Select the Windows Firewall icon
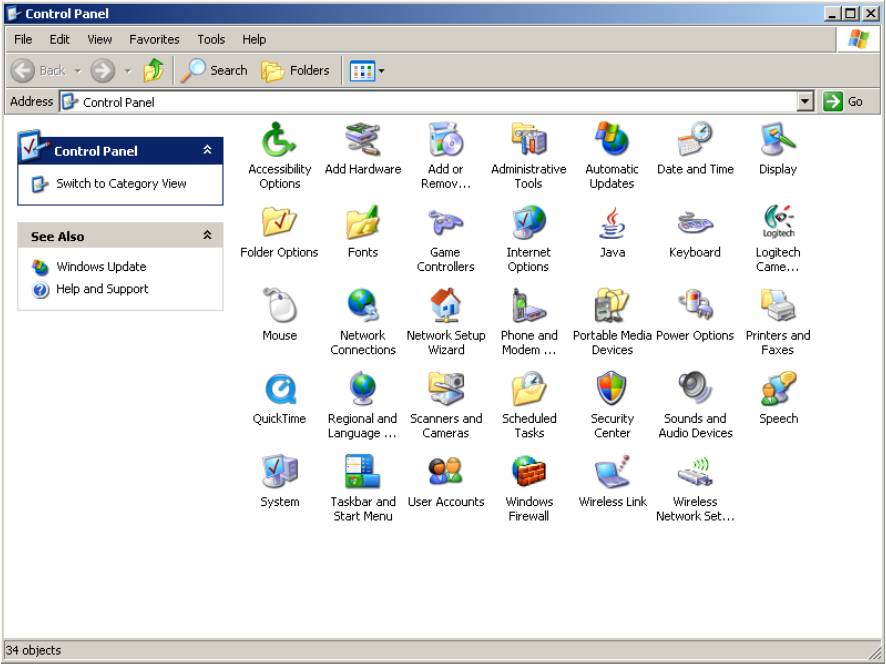Viewport: 886px width, 664px height. (x=528, y=488)
